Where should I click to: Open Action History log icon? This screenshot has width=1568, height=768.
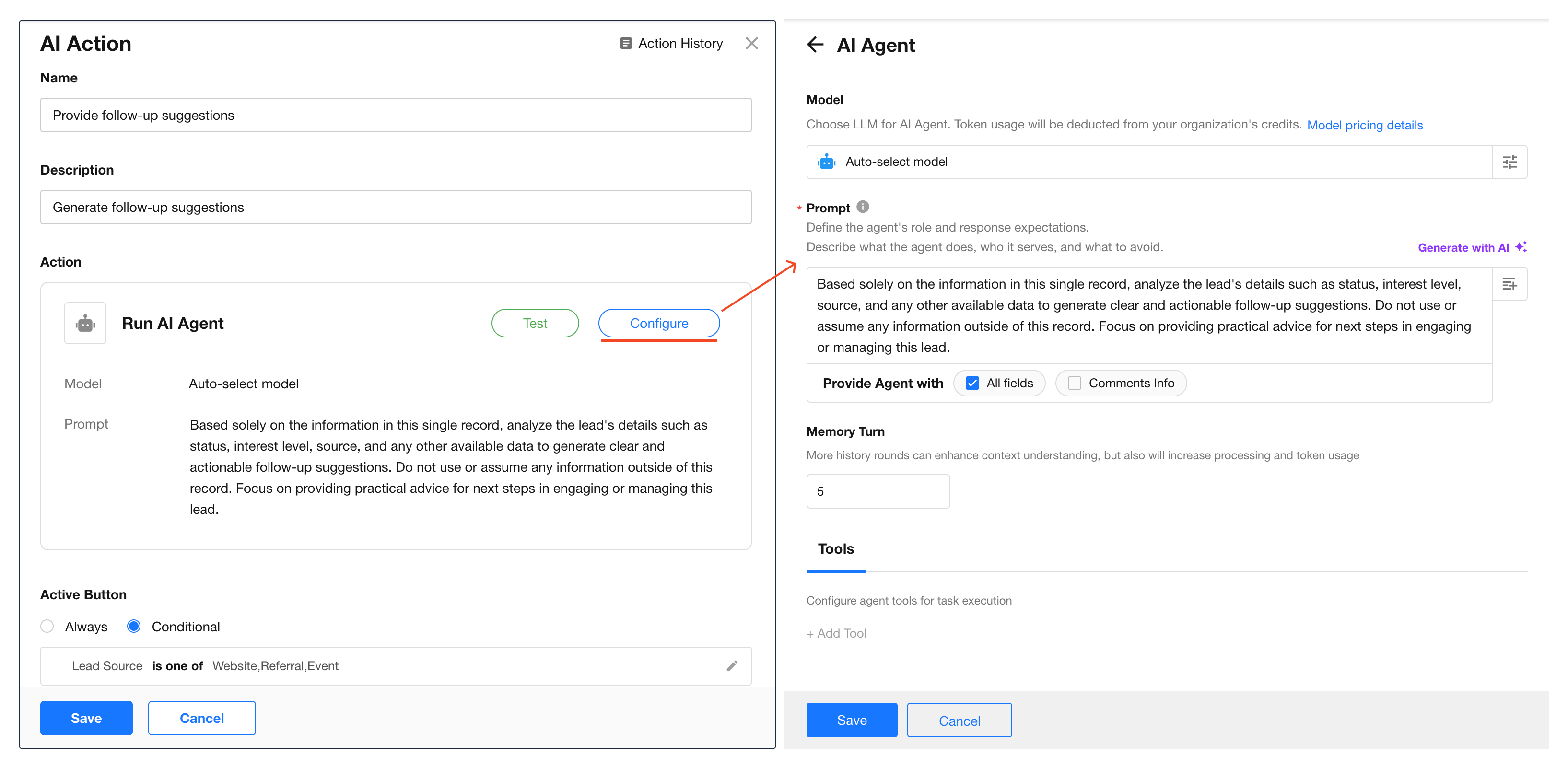tap(625, 43)
